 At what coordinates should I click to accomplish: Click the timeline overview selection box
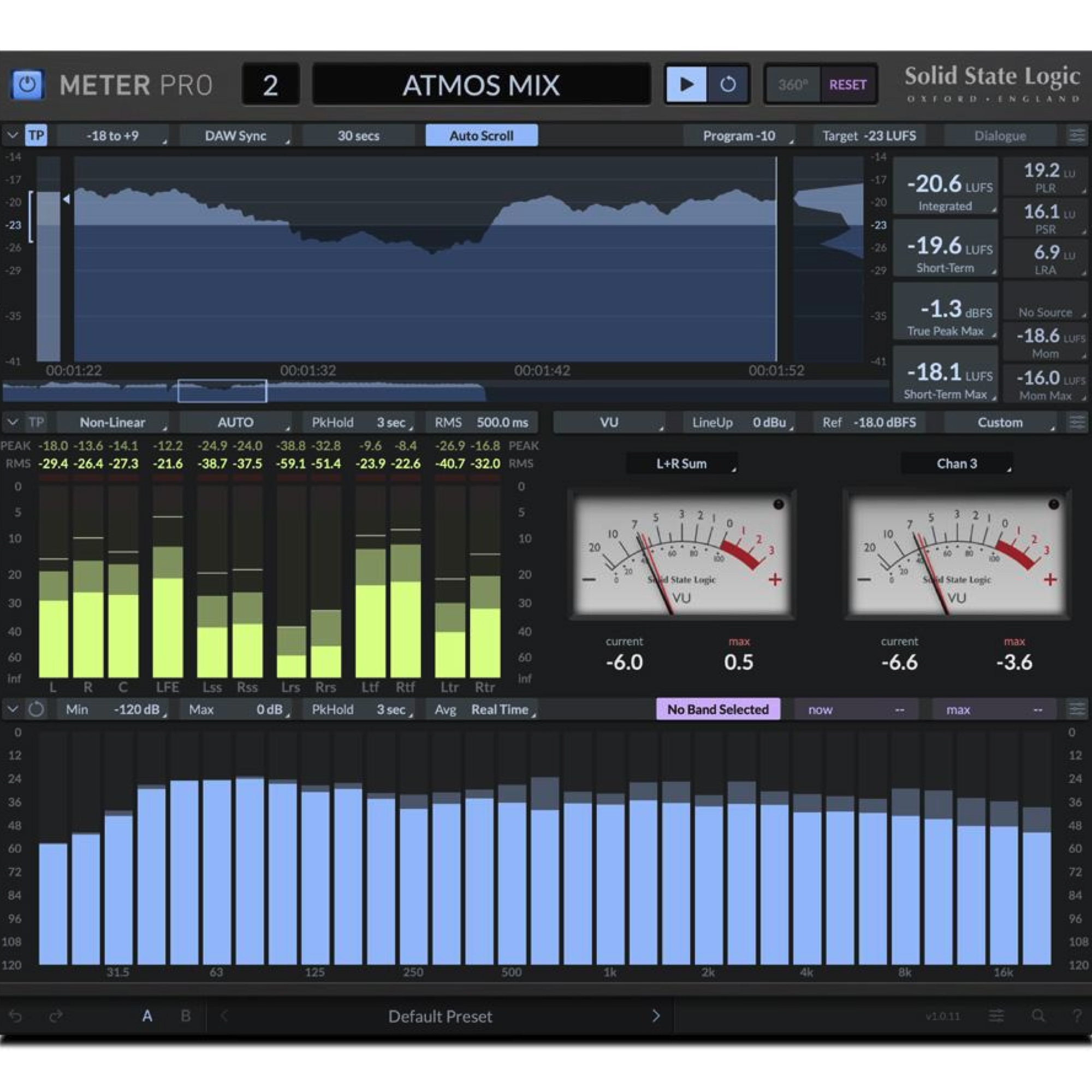pyautogui.click(x=222, y=390)
